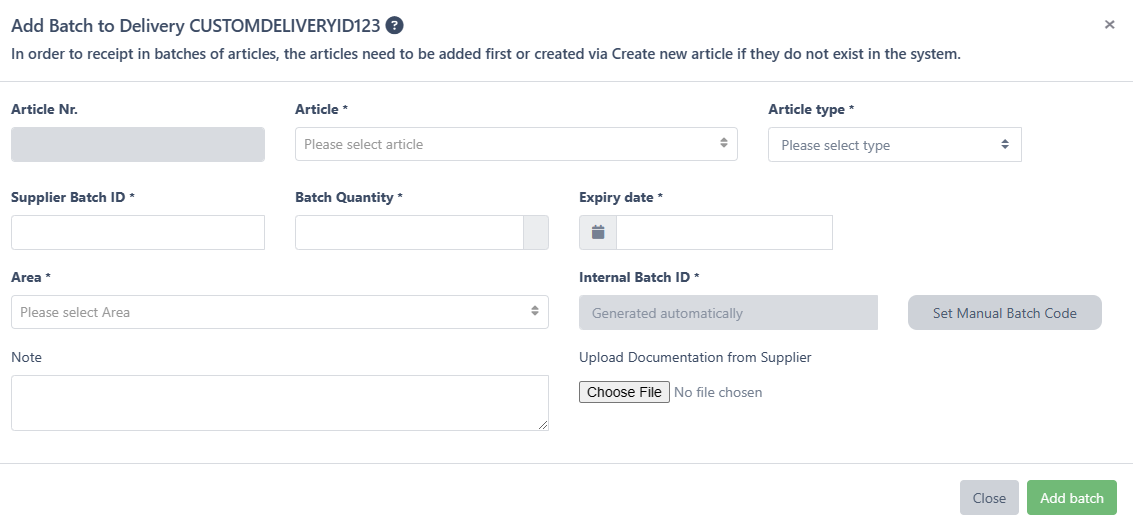Click the Note box resize handle

543,425
